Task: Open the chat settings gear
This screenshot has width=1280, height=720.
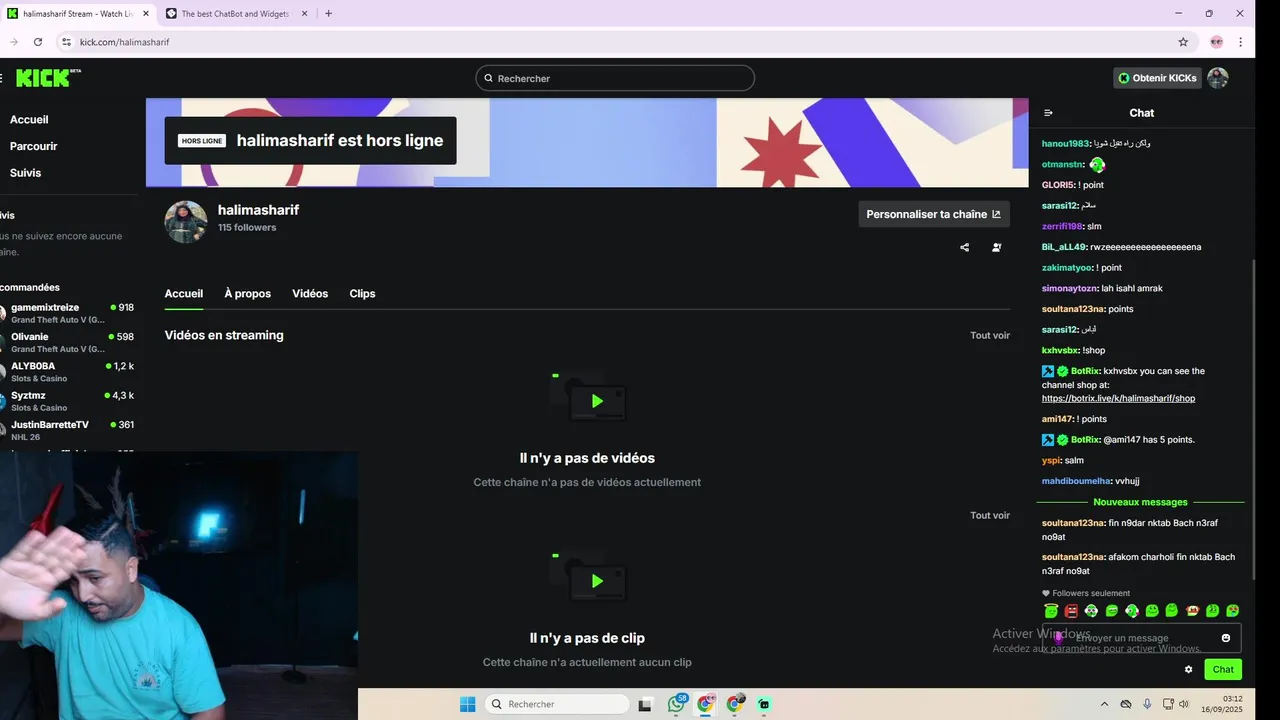Action: tap(1188, 669)
